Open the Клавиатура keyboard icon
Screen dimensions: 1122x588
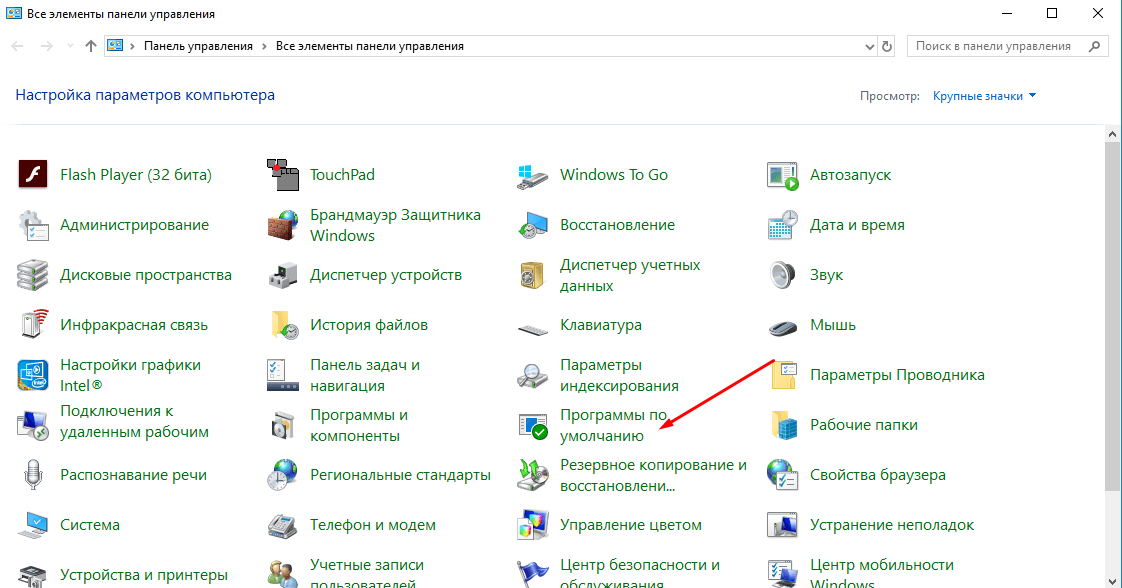[532, 330]
